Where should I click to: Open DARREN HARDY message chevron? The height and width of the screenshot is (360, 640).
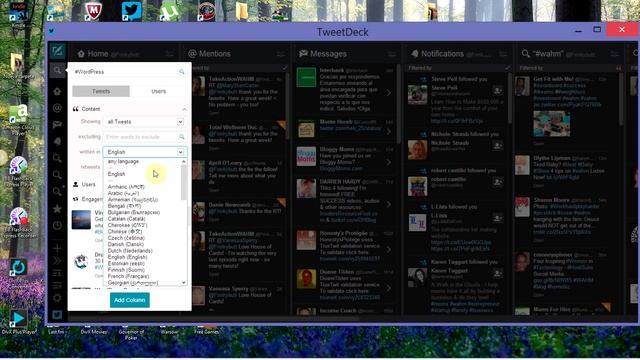(388, 204)
